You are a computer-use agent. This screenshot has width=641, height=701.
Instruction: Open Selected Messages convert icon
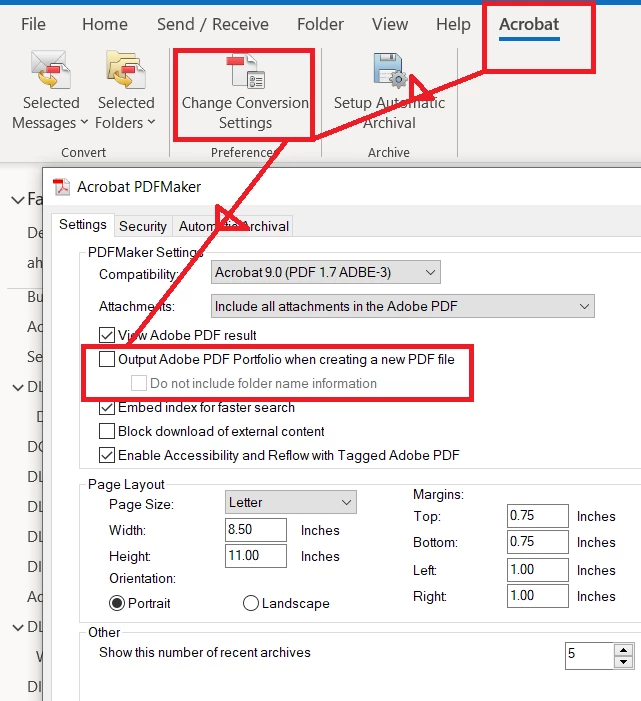click(51, 69)
